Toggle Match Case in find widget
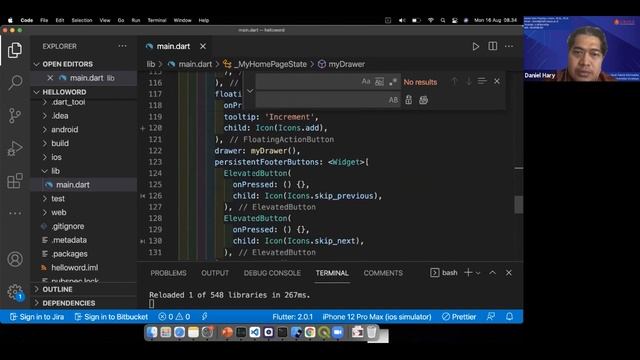 coord(366,82)
